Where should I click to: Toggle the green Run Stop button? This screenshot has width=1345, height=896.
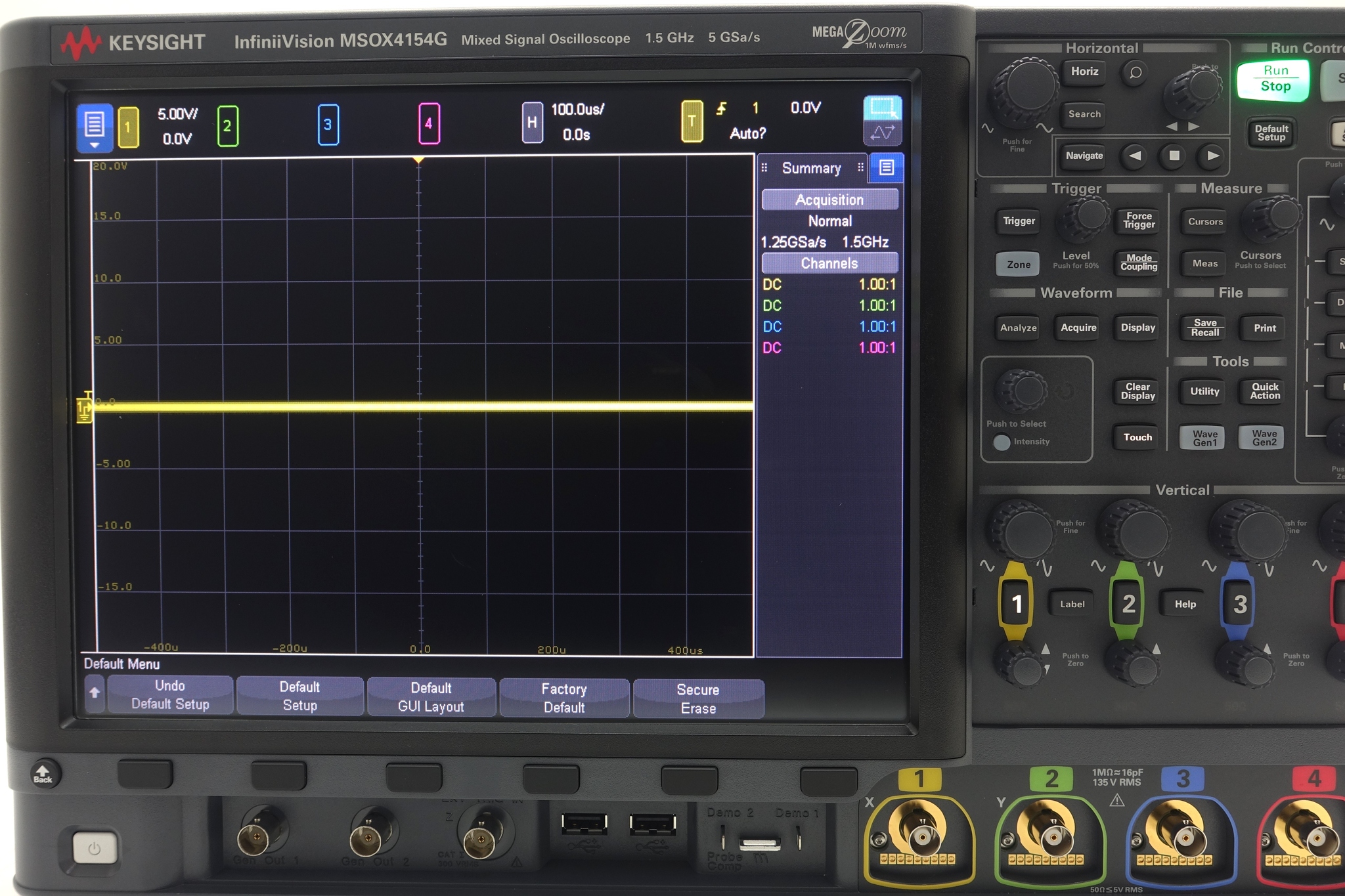pos(1275,79)
